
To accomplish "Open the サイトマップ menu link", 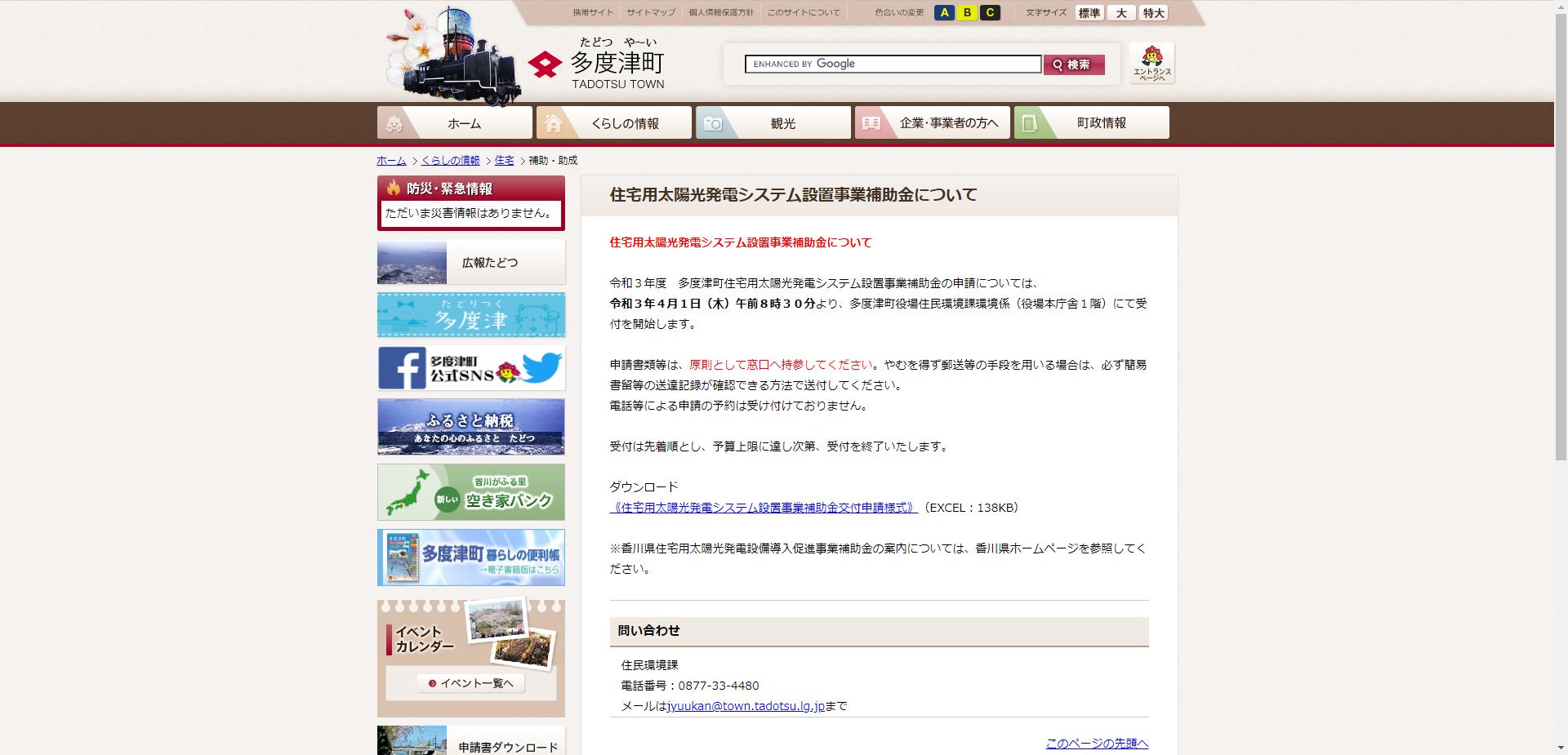I will coord(649,12).
